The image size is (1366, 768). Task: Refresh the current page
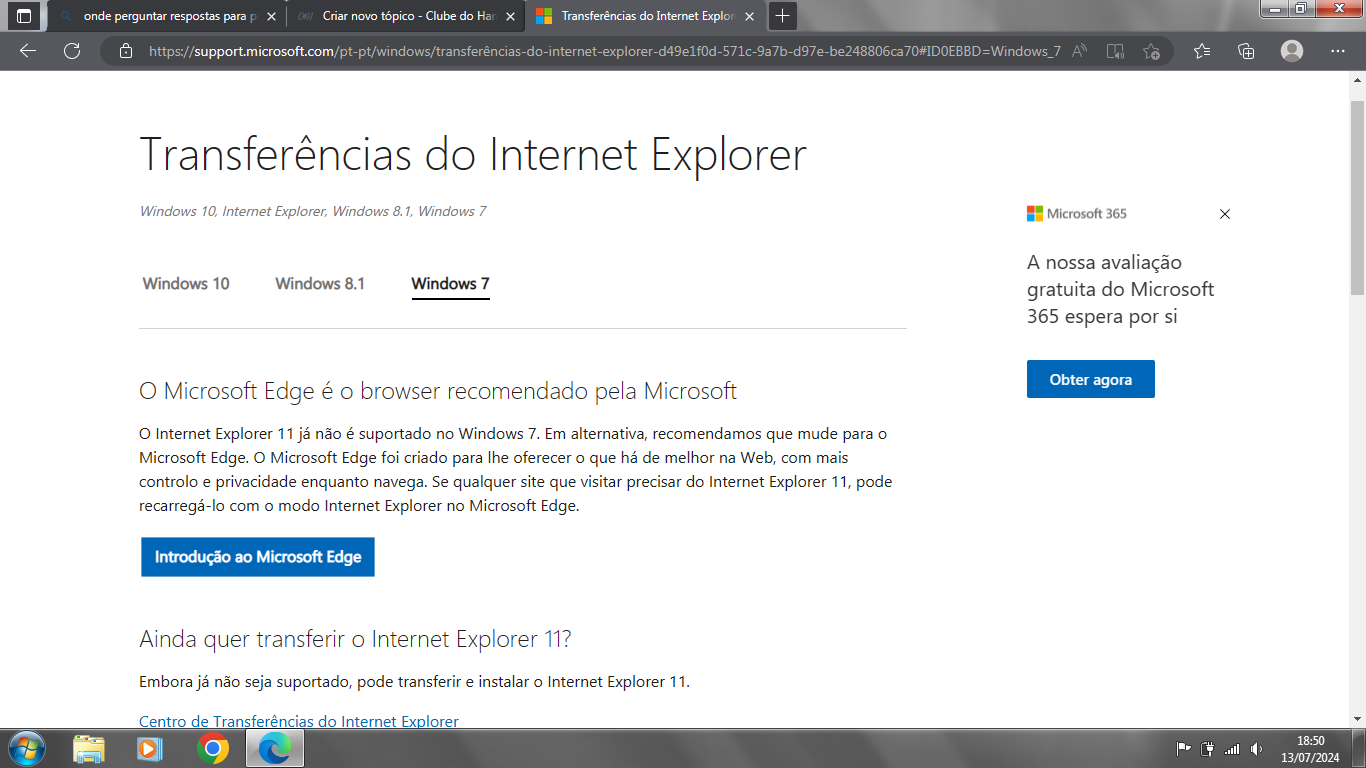(x=72, y=51)
